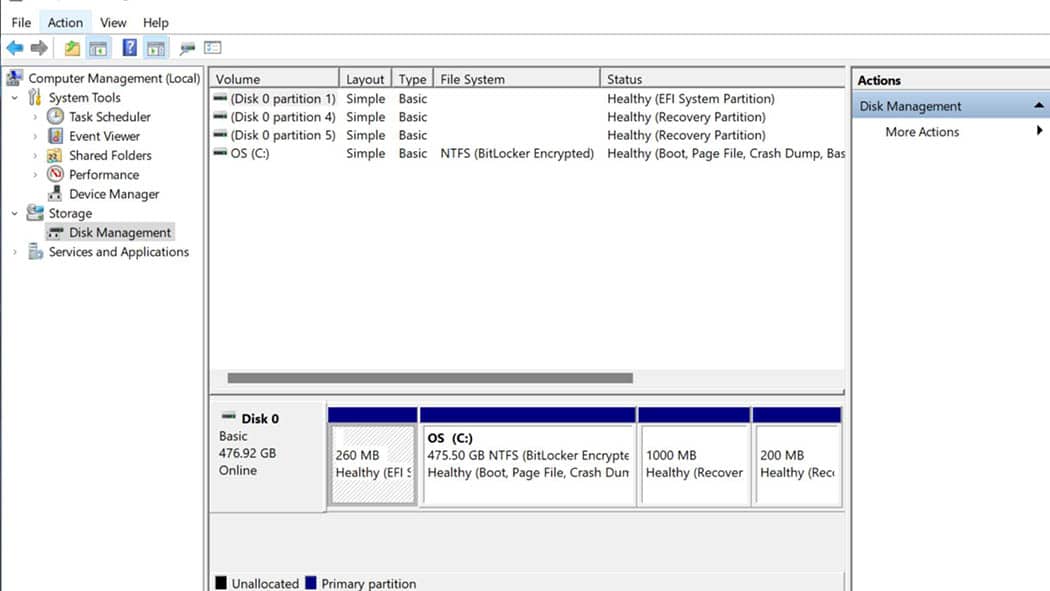The width and height of the screenshot is (1050, 591).
Task: Click the Shared Folders icon
Action: click(x=55, y=155)
